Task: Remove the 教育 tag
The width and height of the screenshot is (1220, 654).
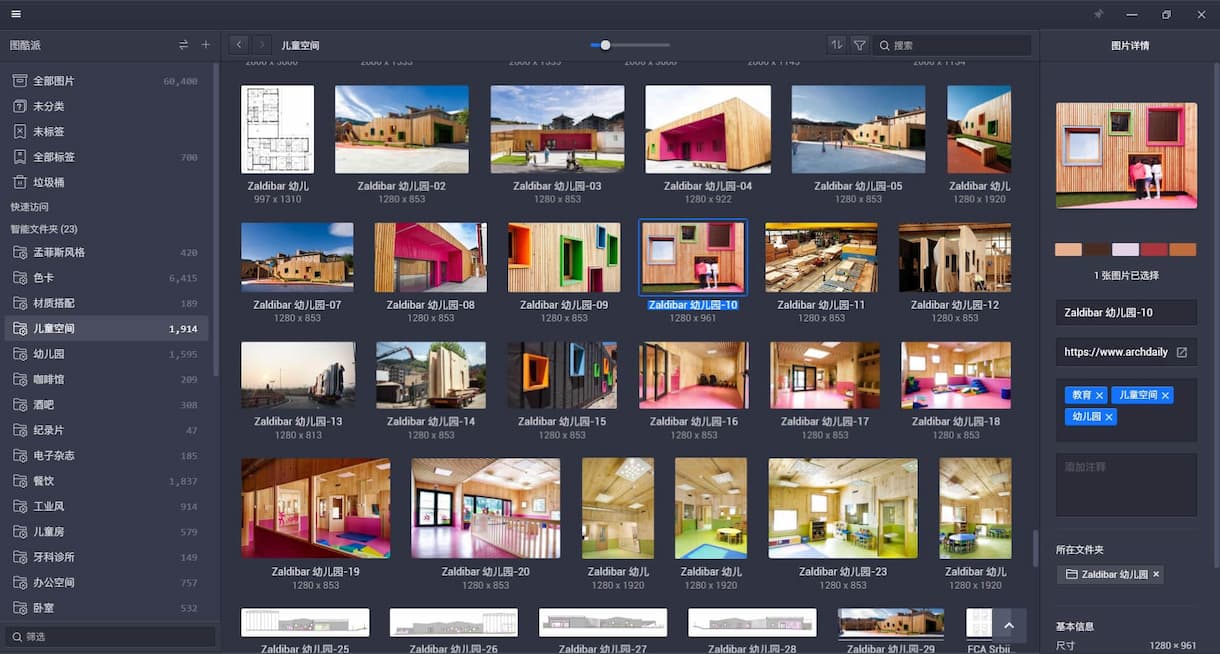Action: point(1099,396)
